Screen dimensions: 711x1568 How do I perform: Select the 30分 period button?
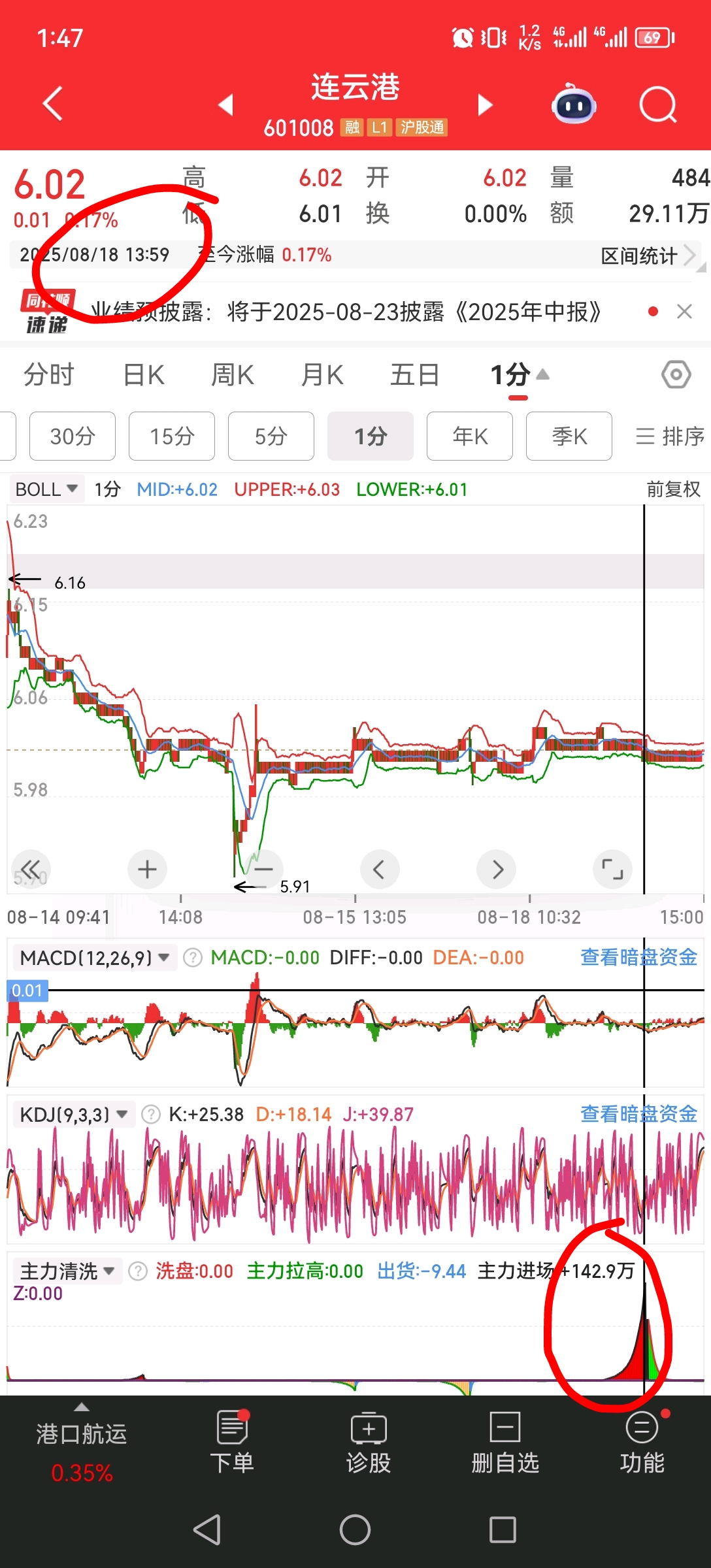click(x=73, y=436)
